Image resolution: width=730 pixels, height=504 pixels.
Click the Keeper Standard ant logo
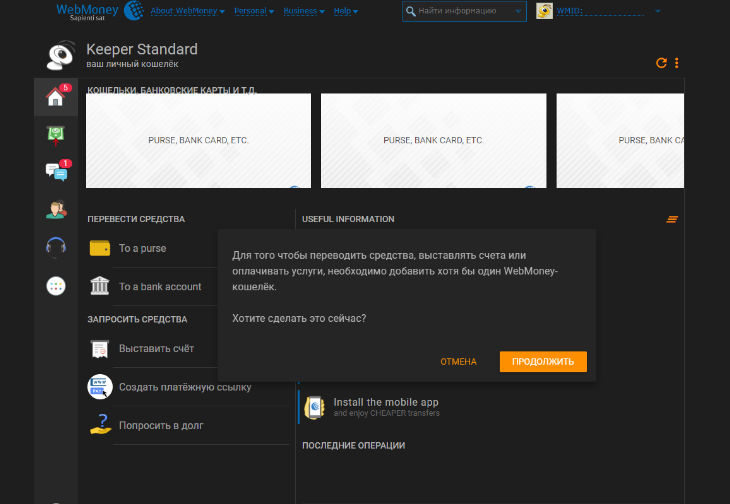61,55
